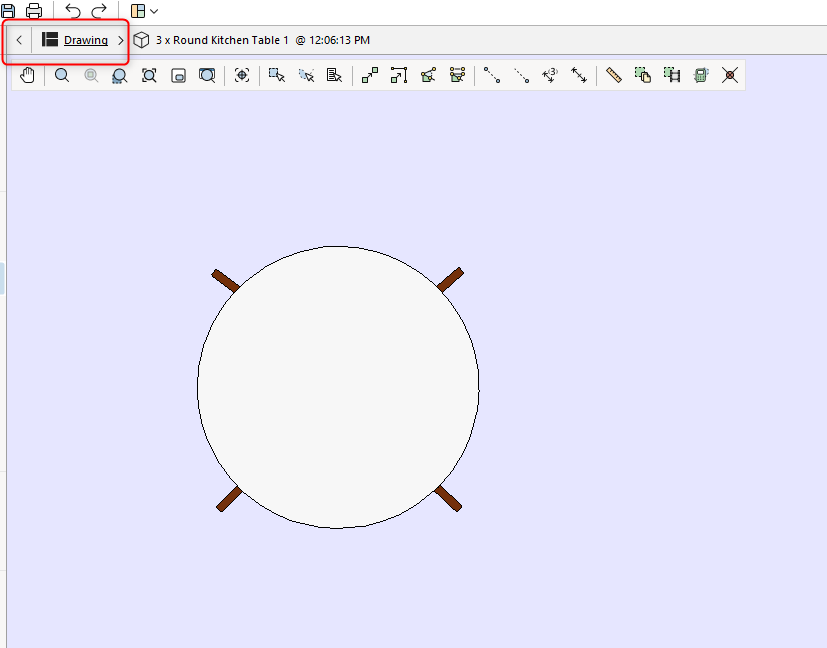Screen dimensions: 827x648
Task: Redo the last undone action
Action: coord(99,11)
